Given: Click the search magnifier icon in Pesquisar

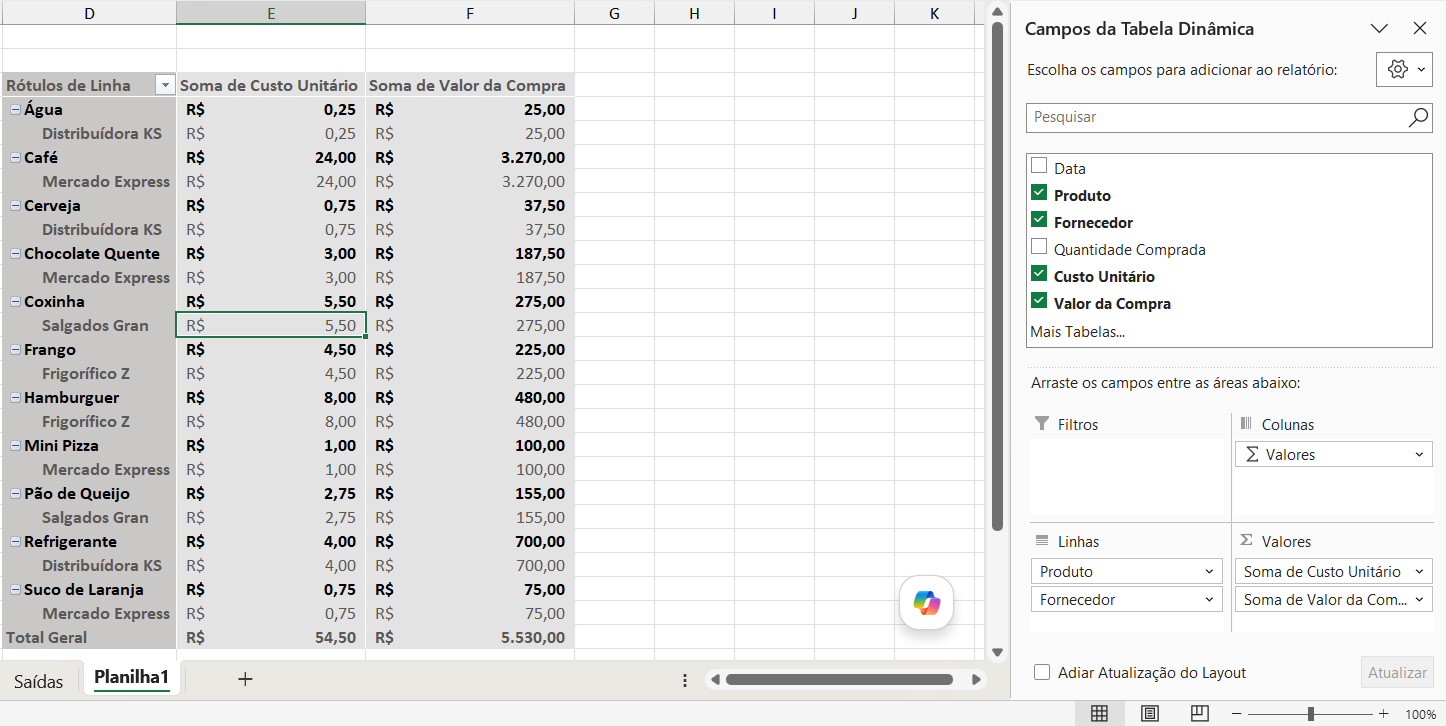Looking at the screenshot, I should [x=1418, y=117].
